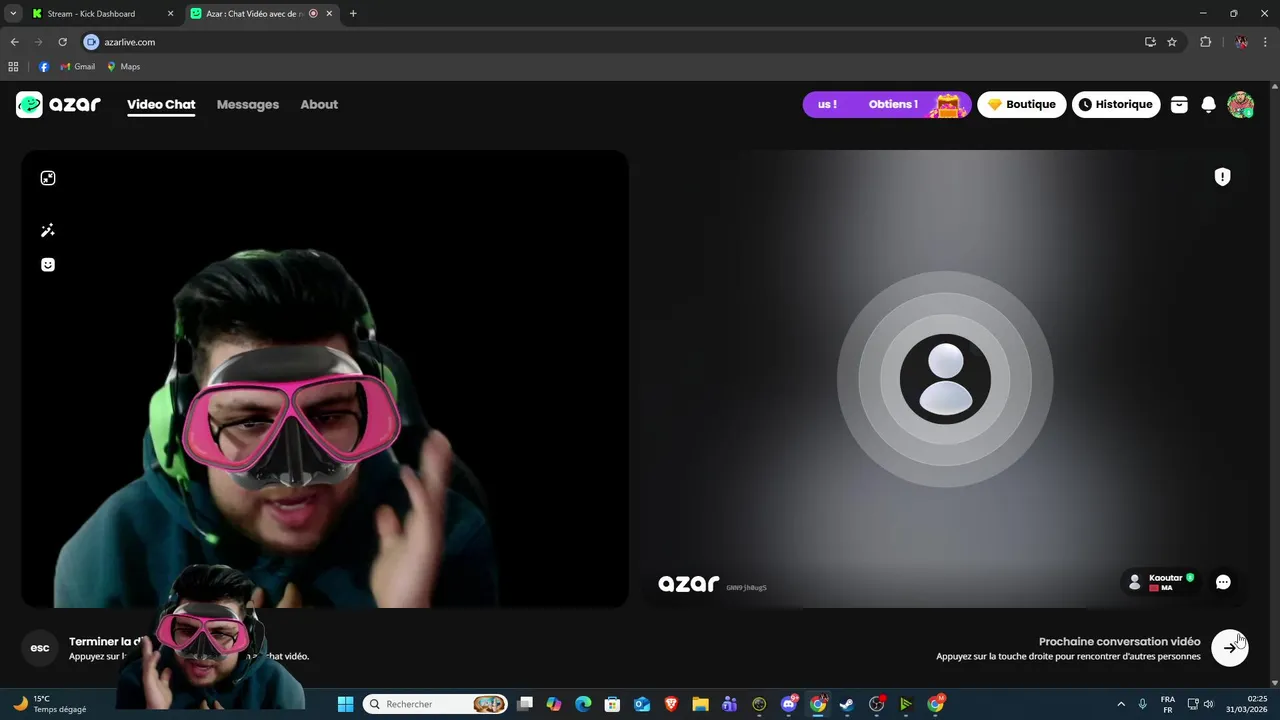This screenshot has width=1280, height=720.
Task: Click the partner avatar placeholder
Action: [x=945, y=379]
